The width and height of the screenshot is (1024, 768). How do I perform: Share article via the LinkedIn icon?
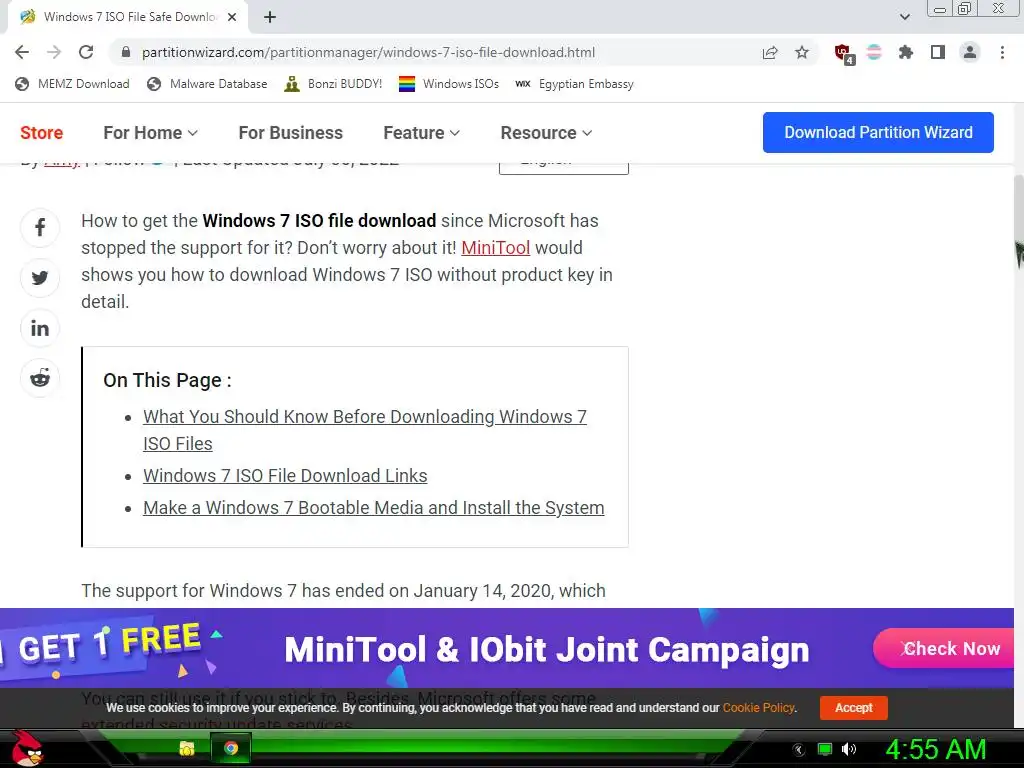(40, 328)
